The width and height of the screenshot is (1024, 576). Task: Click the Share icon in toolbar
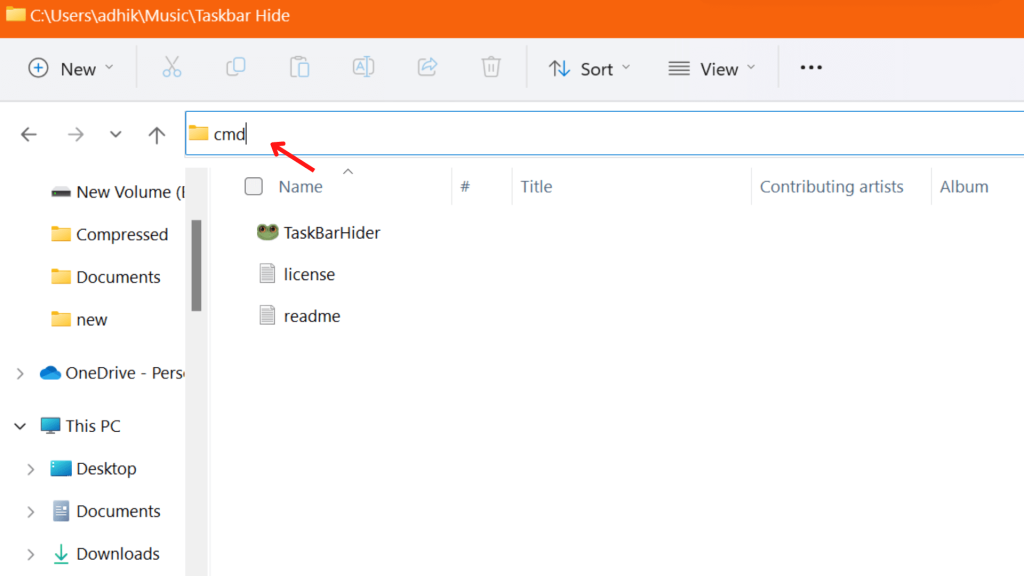tap(427, 67)
